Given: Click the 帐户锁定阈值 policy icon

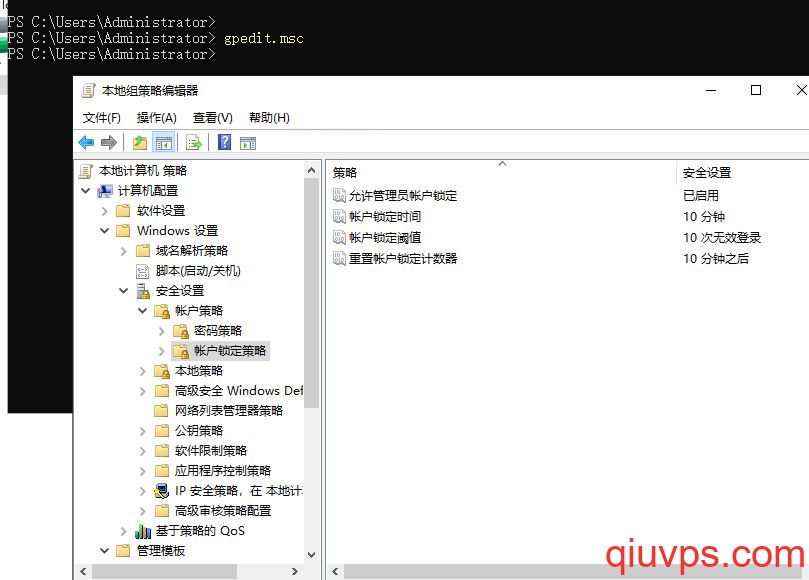Looking at the screenshot, I should pos(339,238).
